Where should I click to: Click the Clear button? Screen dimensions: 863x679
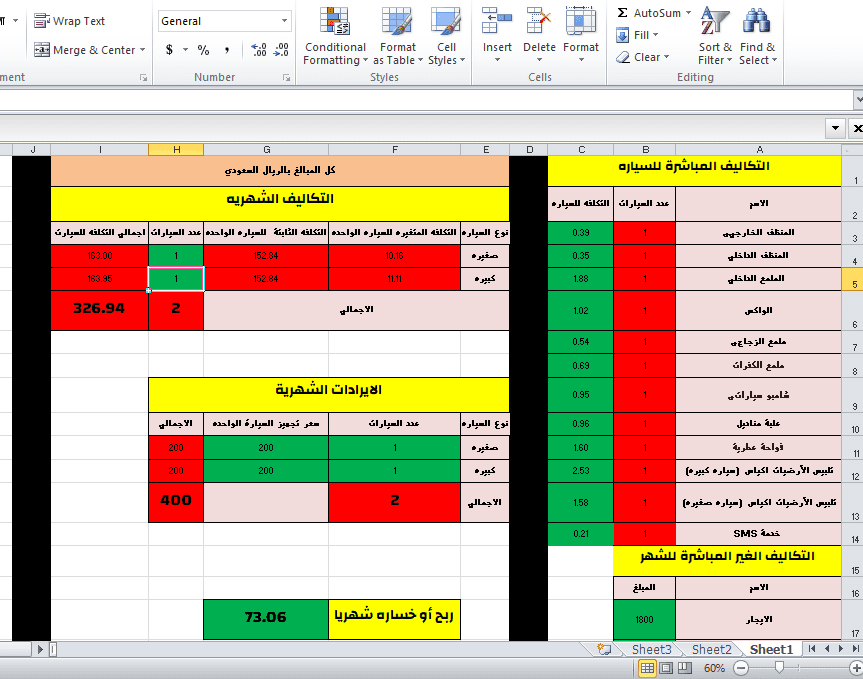642,57
